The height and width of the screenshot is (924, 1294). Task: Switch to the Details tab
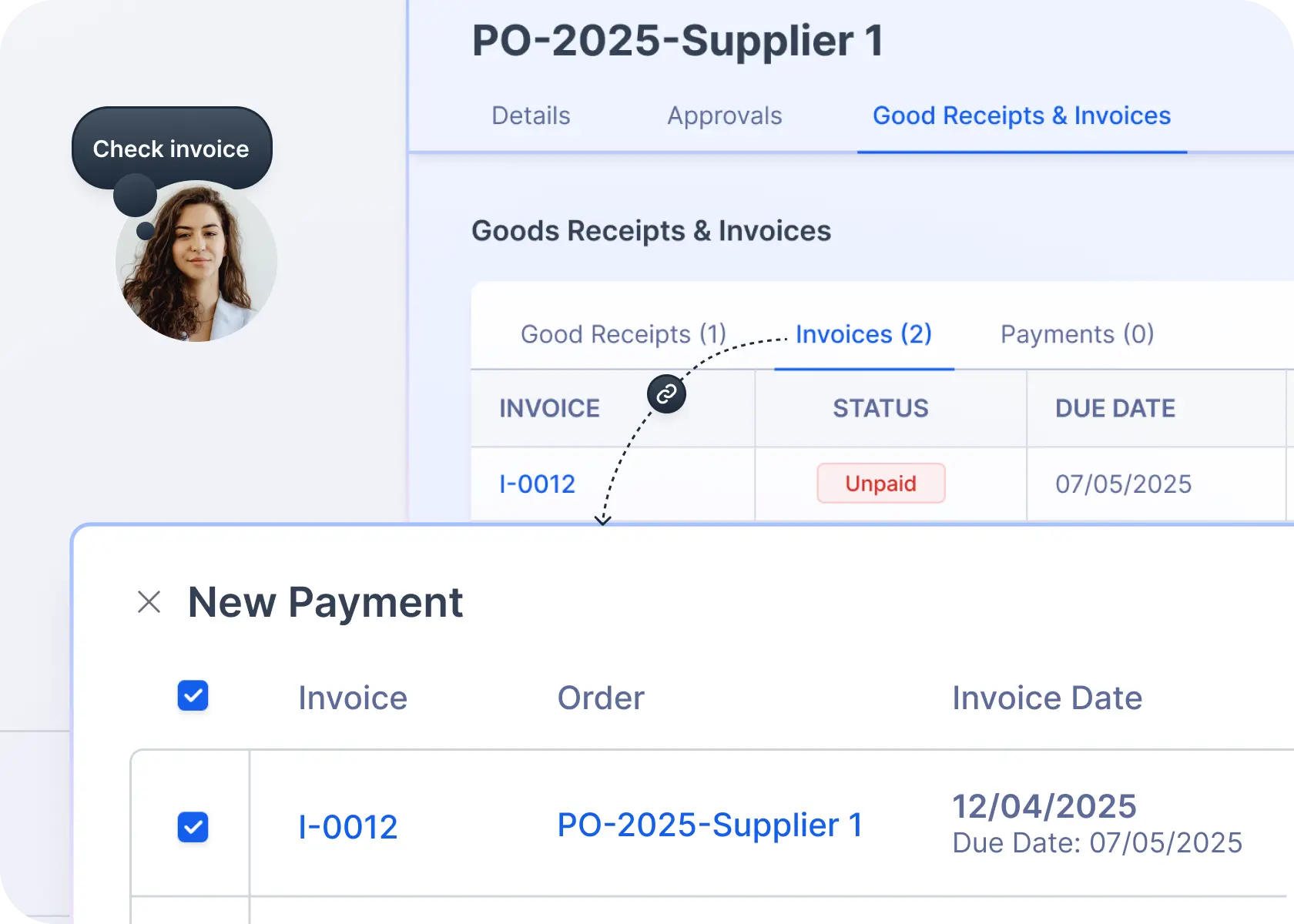coord(531,115)
